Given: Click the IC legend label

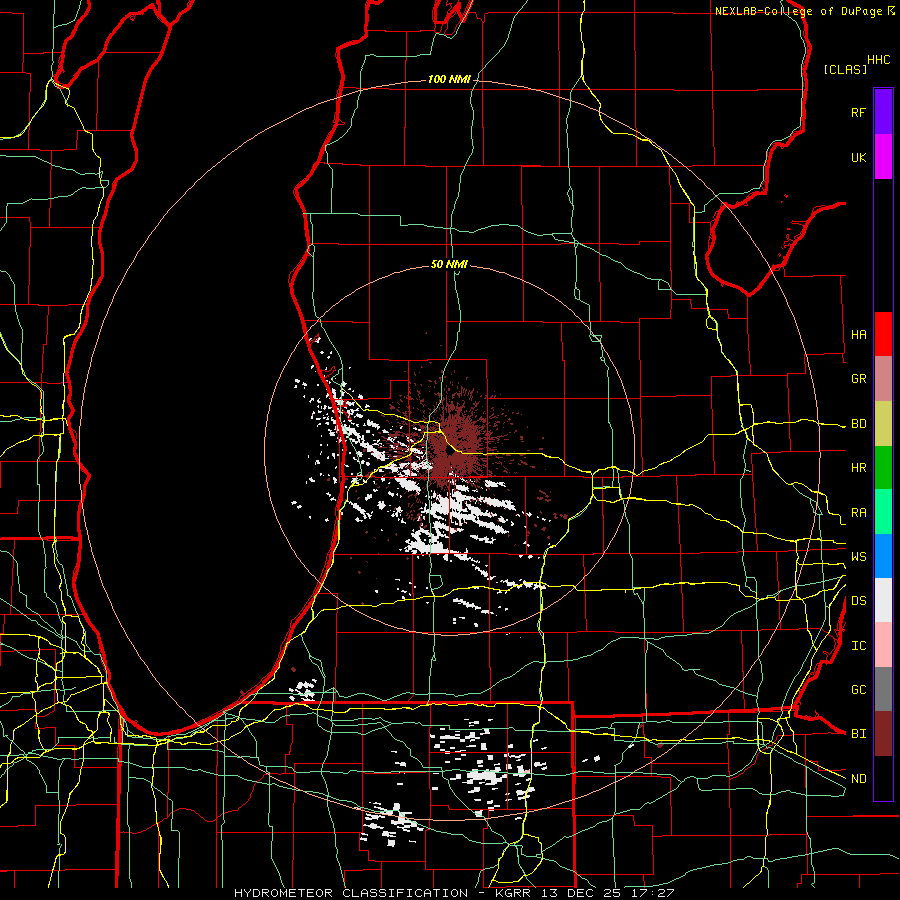Looking at the screenshot, I should 858,646.
